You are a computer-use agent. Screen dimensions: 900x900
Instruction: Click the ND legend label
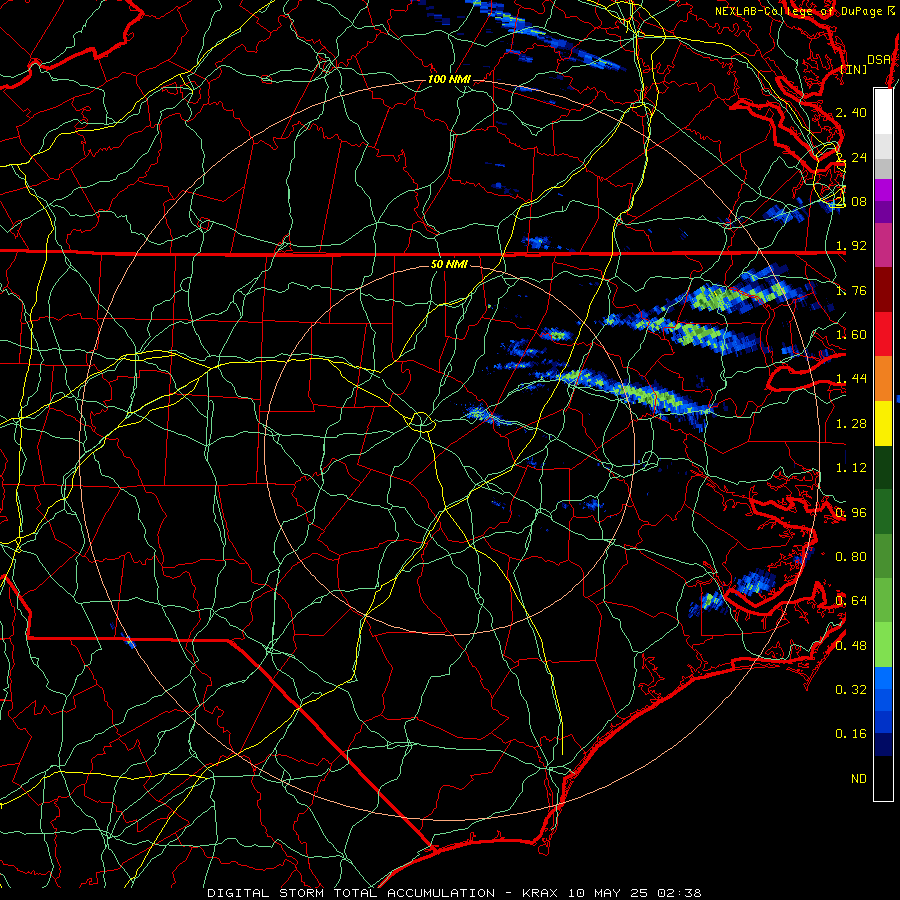click(859, 779)
